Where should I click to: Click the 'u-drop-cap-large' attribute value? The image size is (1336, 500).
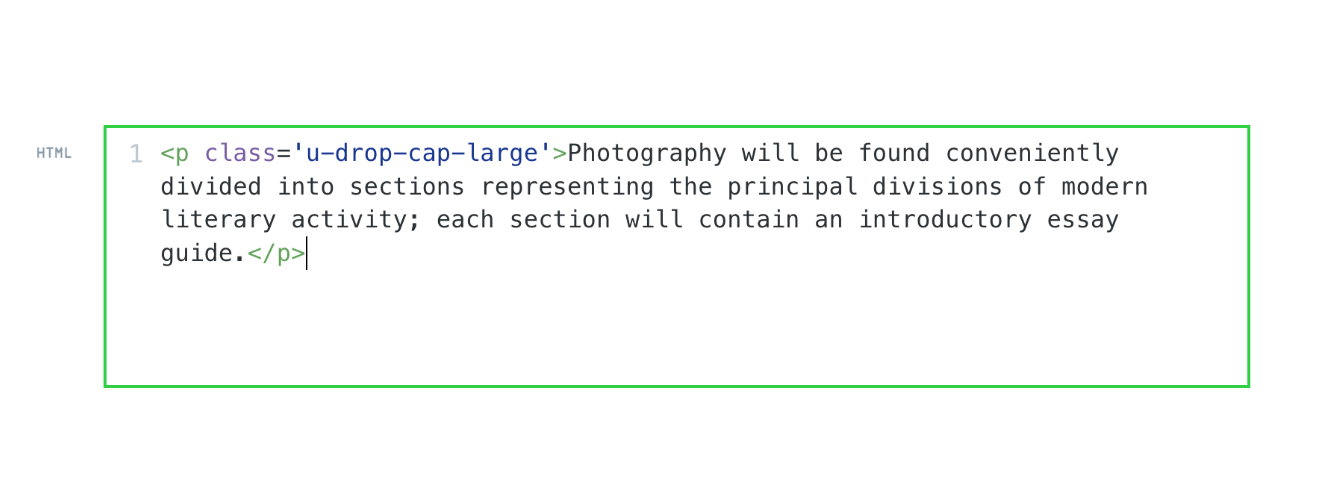pos(422,154)
